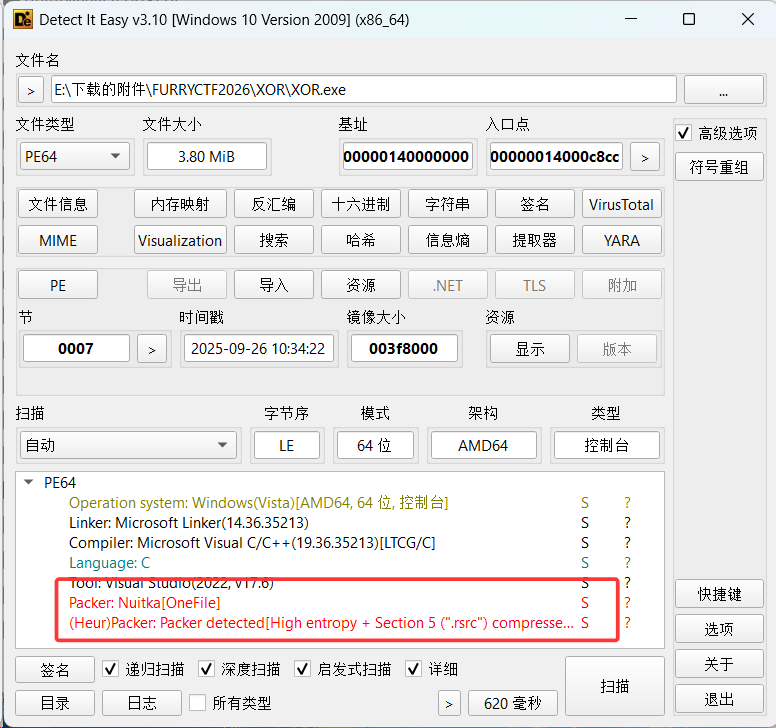Viewport: 776px width, 728px height.
Task: Open 字符串 strings view
Action: [448, 204]
